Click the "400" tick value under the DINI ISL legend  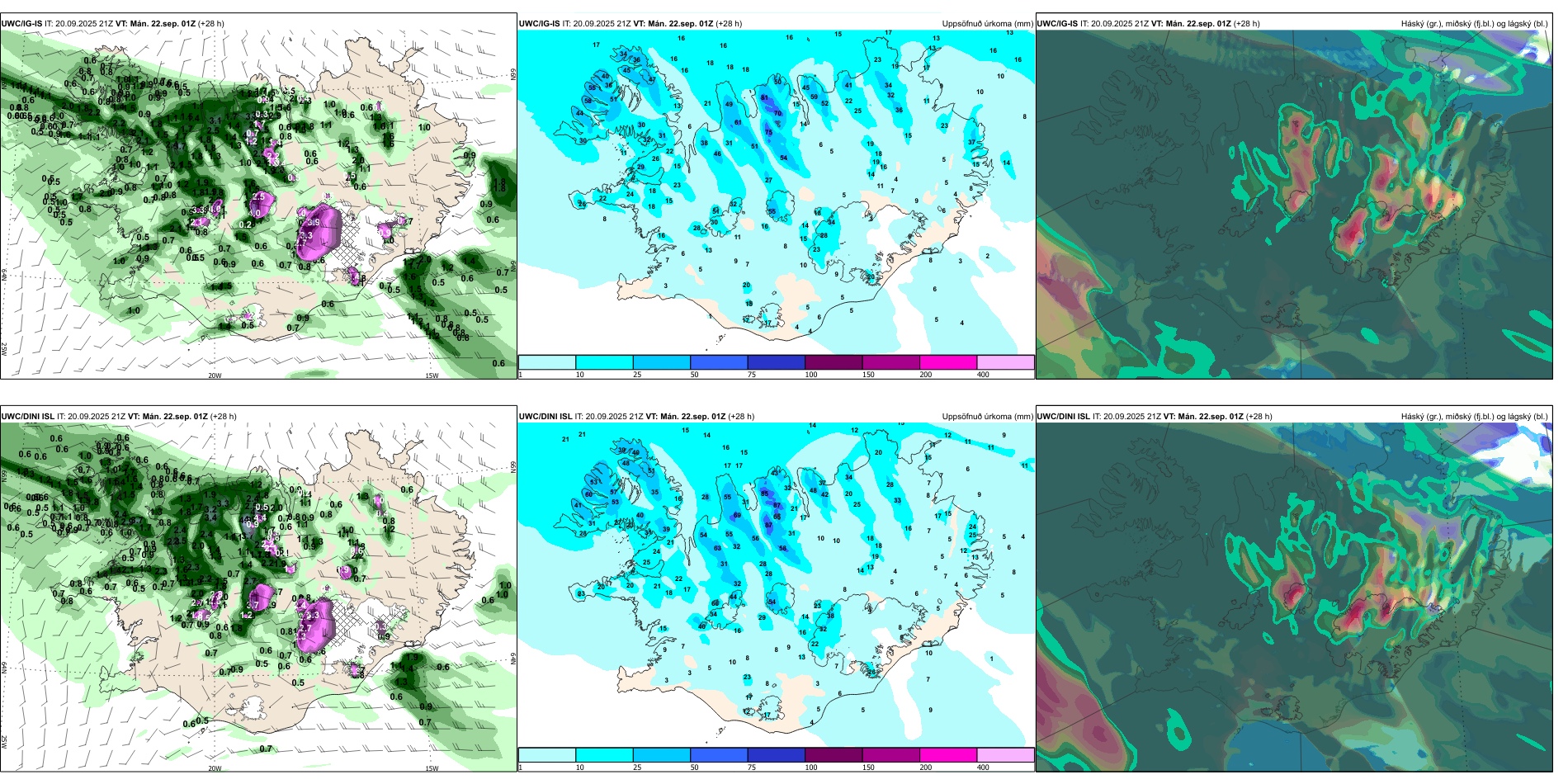[x=983, y=767]
